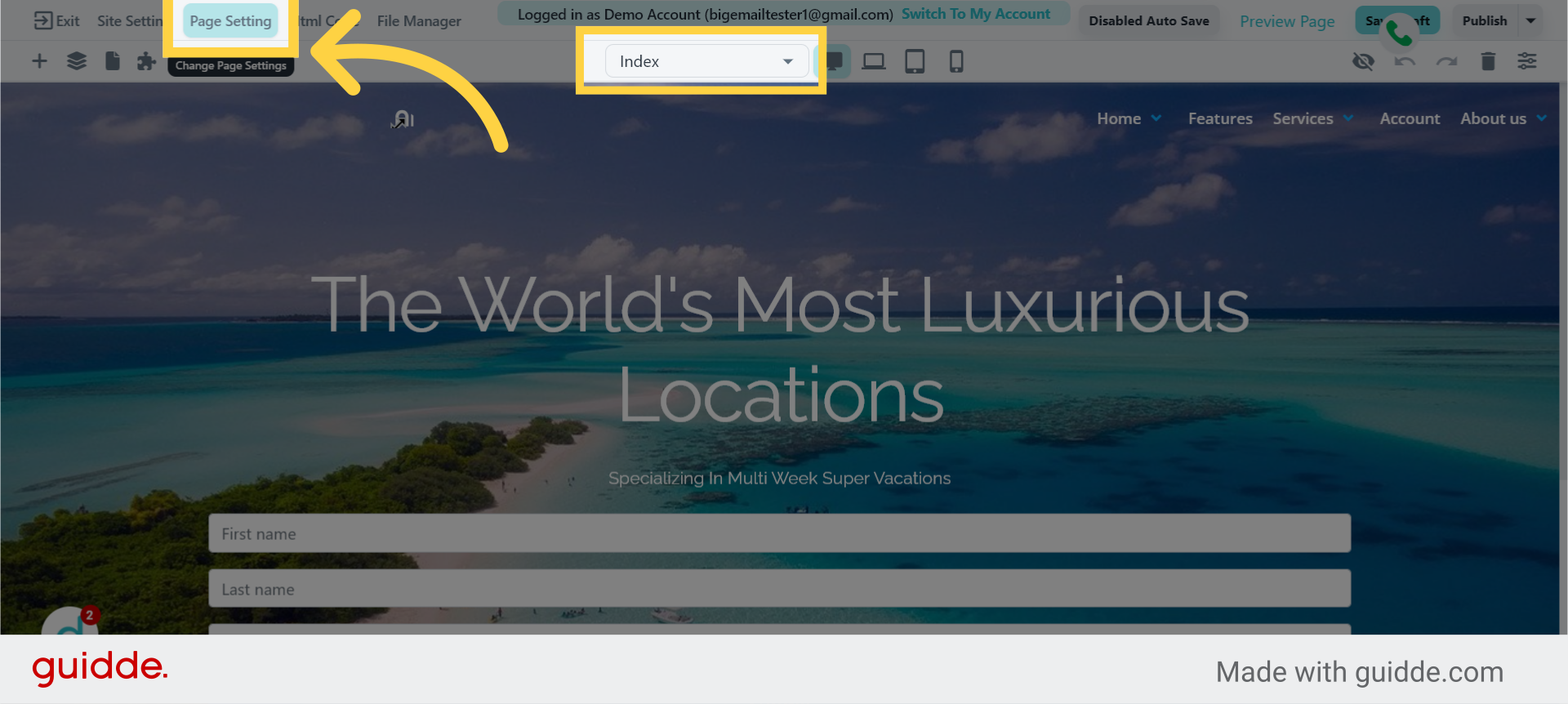Open the Index page dropdown
Image resolution: width=1568 pixels, height=704 pixels.
[706, 61]
